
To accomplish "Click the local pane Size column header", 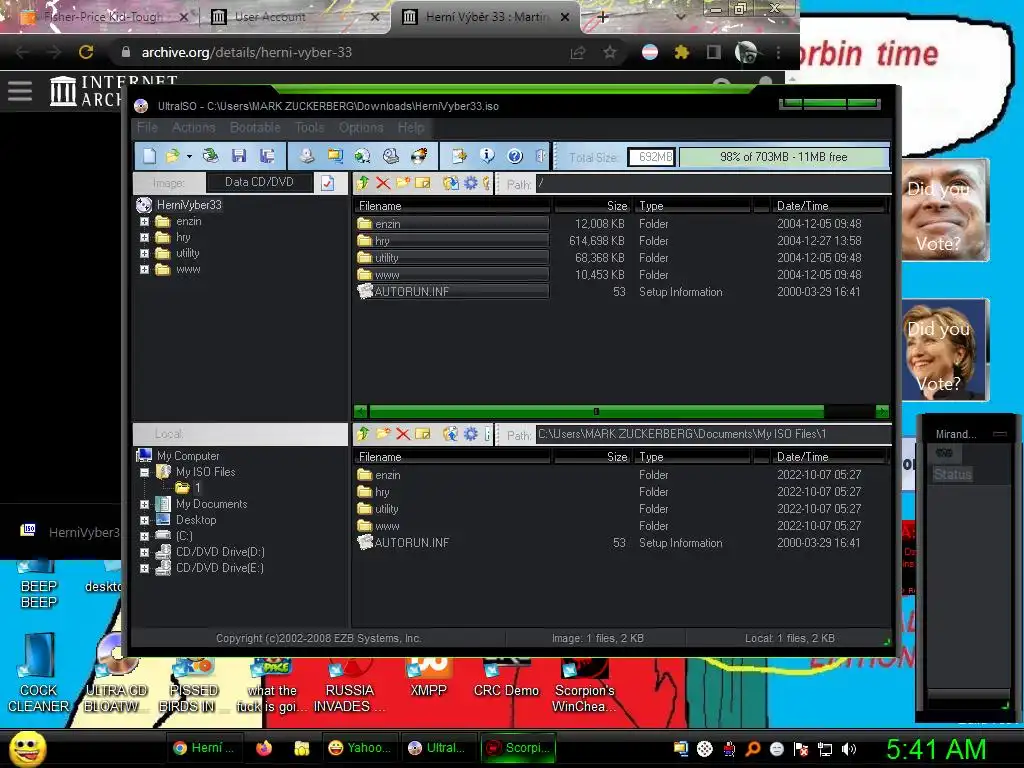I will [x=591, y=457].
